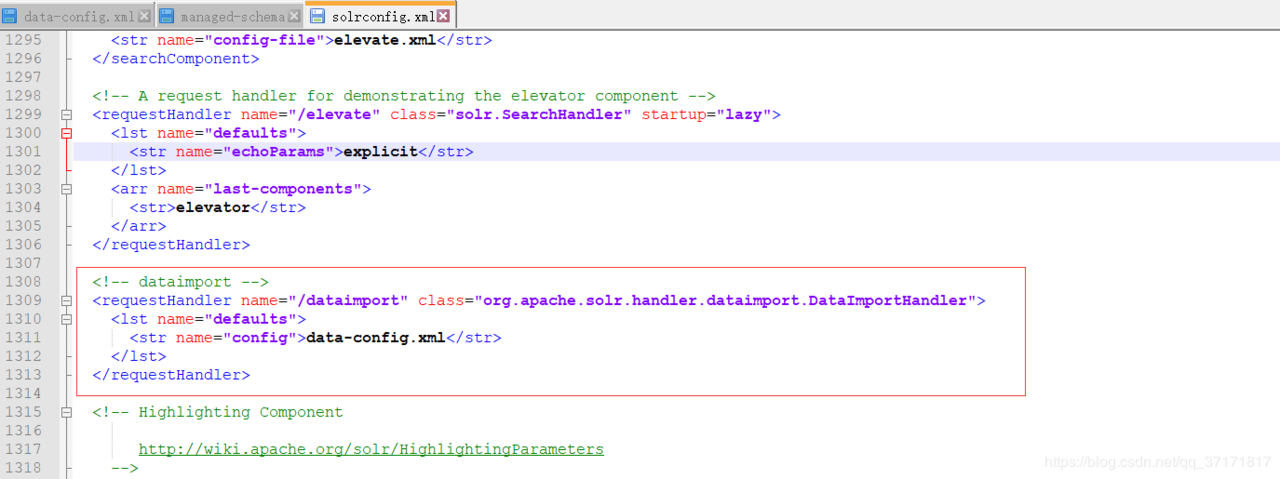Click line number 1308 in the margin
Viewport: 1280px width, 479px height.
pos(23,282)
